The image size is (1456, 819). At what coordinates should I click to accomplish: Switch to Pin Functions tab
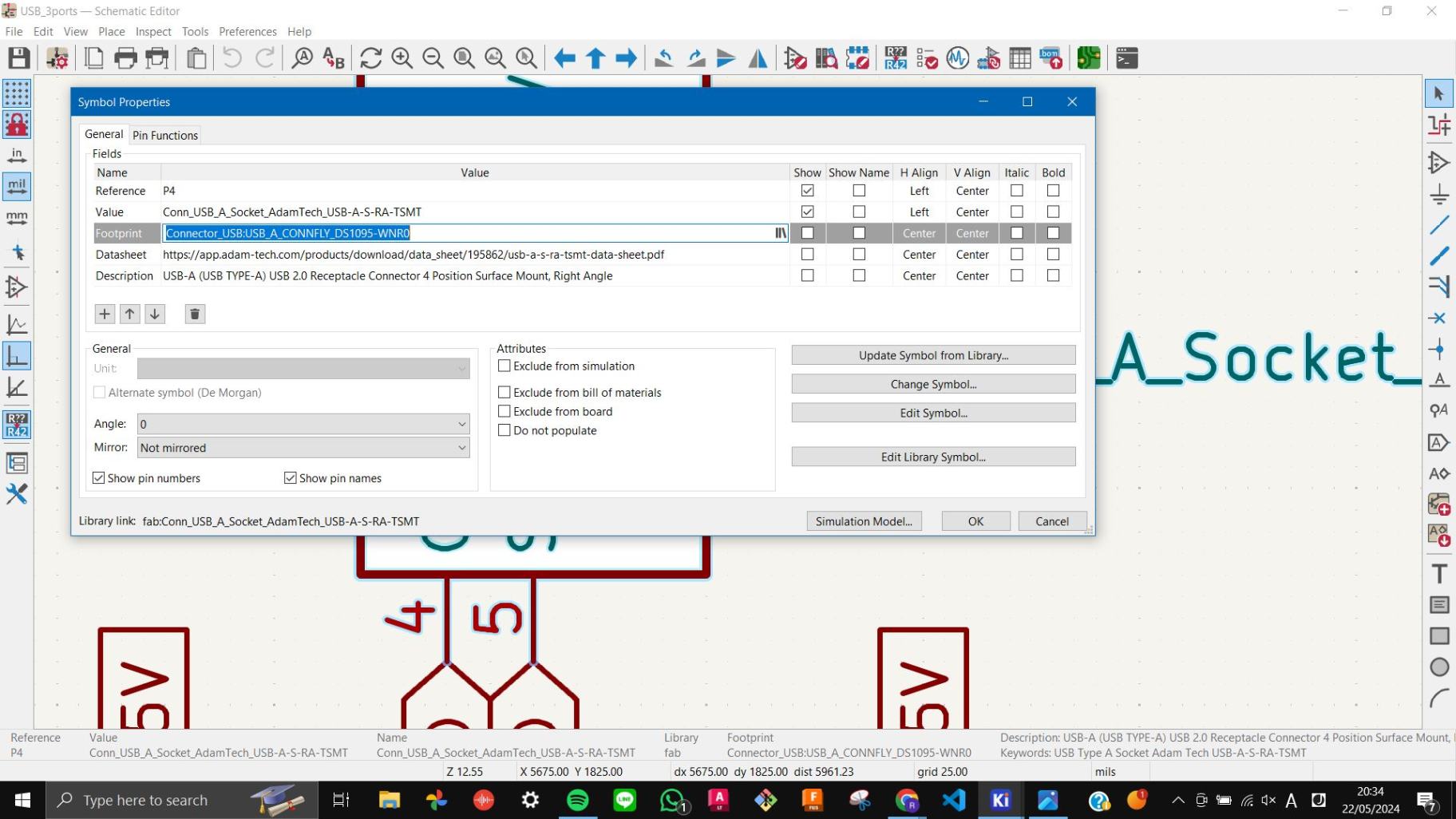point(165,136)
